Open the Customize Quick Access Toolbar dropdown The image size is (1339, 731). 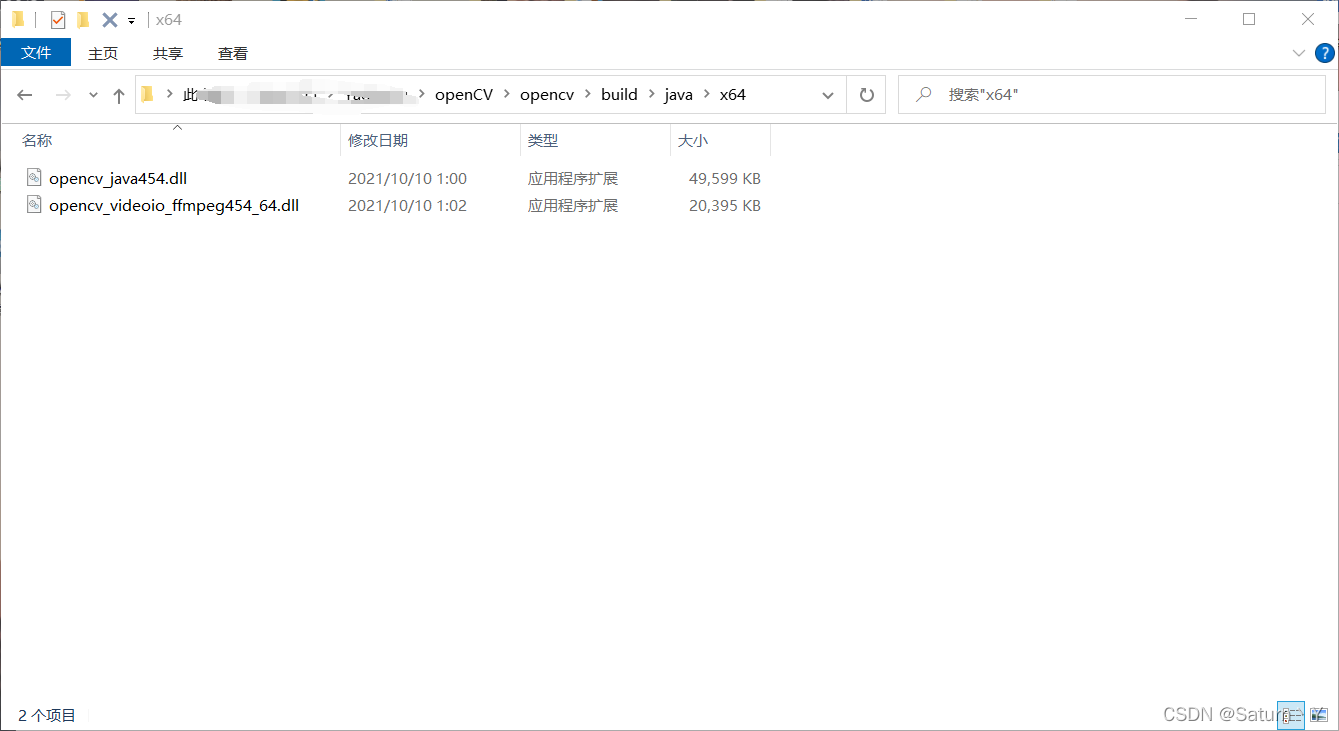coord(131,21)
